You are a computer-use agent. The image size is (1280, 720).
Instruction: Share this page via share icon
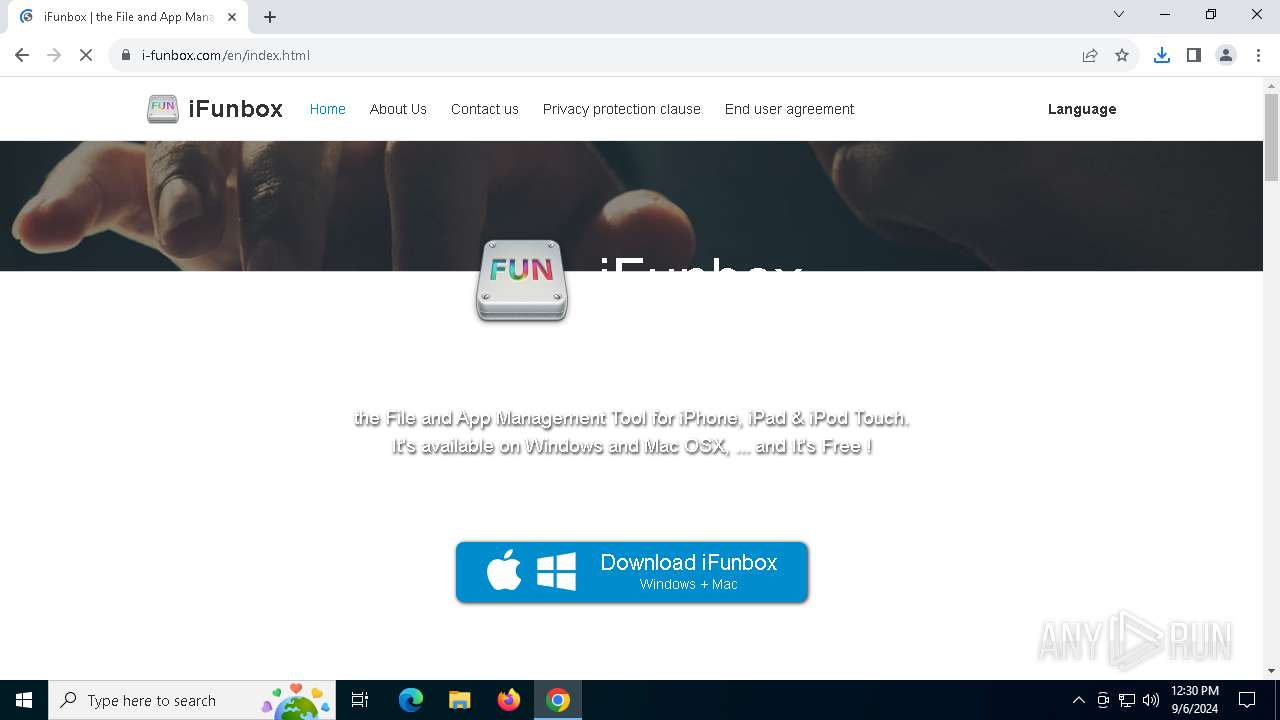[x=1090, y=55]
